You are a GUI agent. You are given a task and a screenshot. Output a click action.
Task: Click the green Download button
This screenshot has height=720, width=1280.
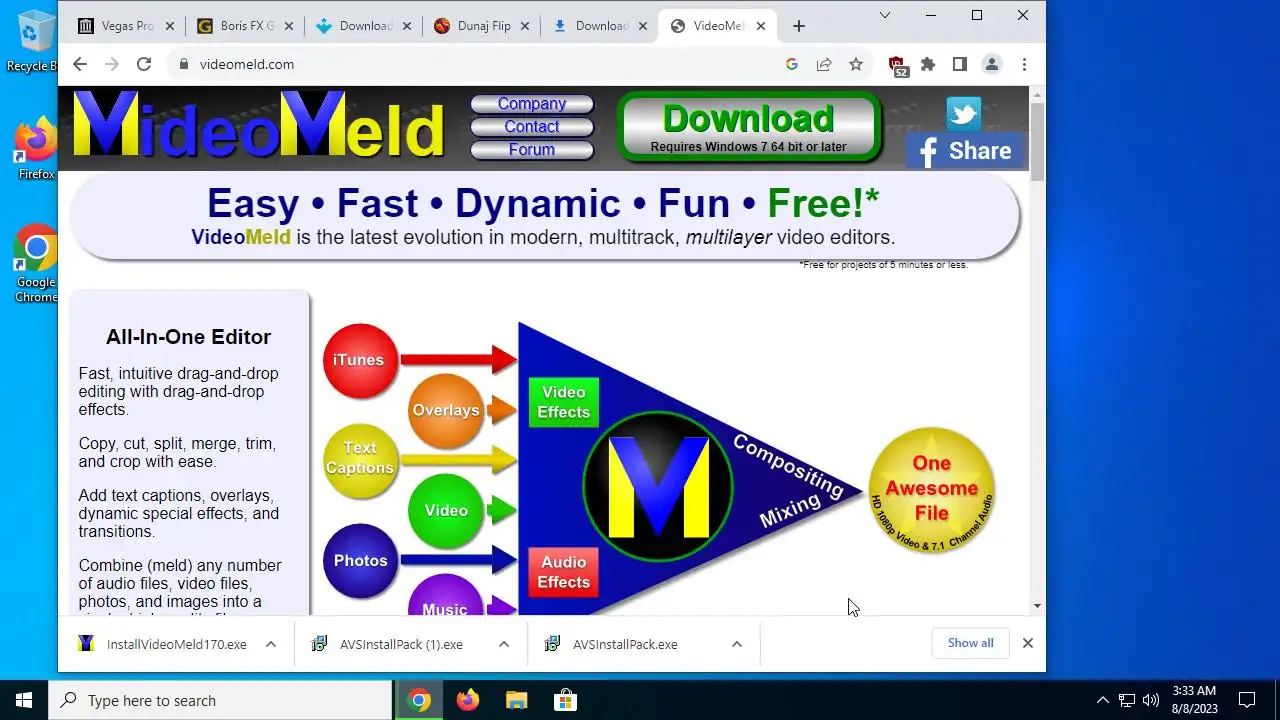[749, 127]
